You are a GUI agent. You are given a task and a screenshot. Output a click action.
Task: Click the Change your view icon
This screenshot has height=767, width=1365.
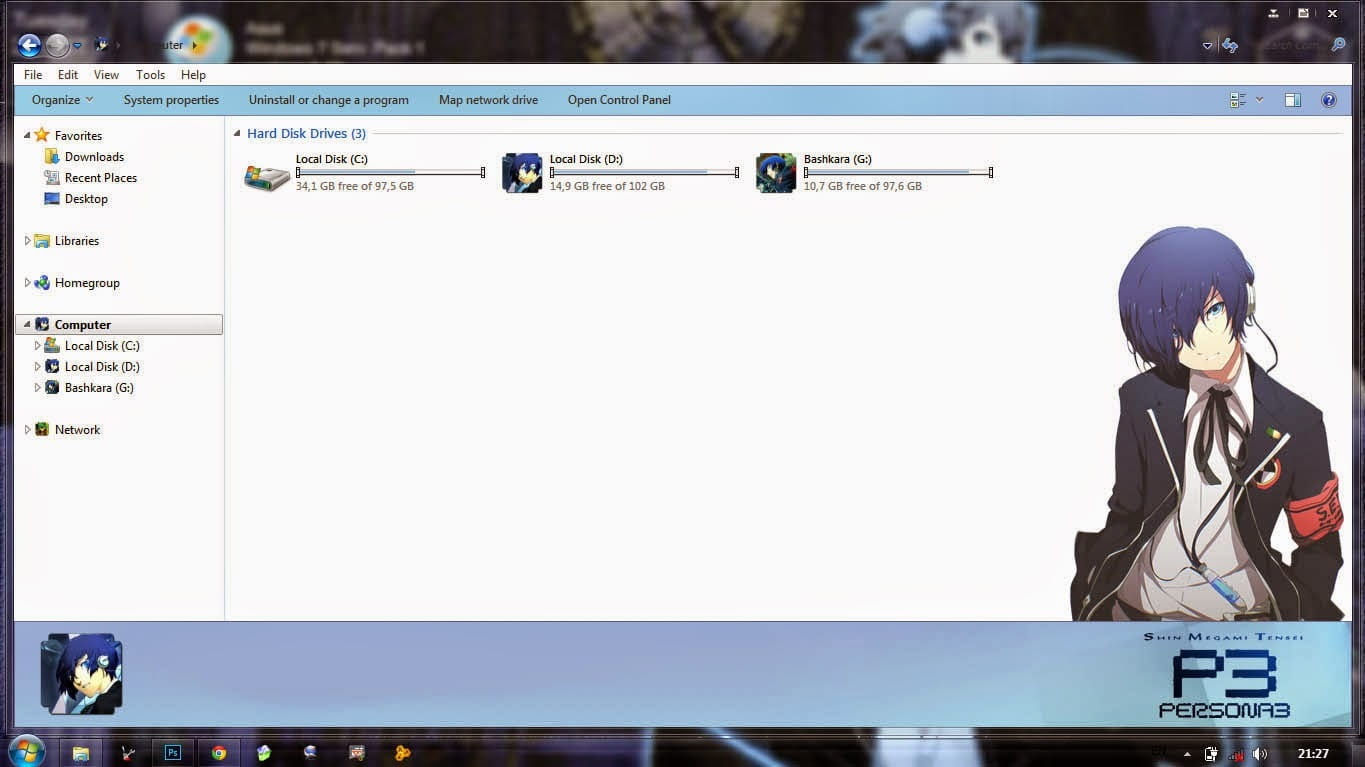[x=1238, y=100]
